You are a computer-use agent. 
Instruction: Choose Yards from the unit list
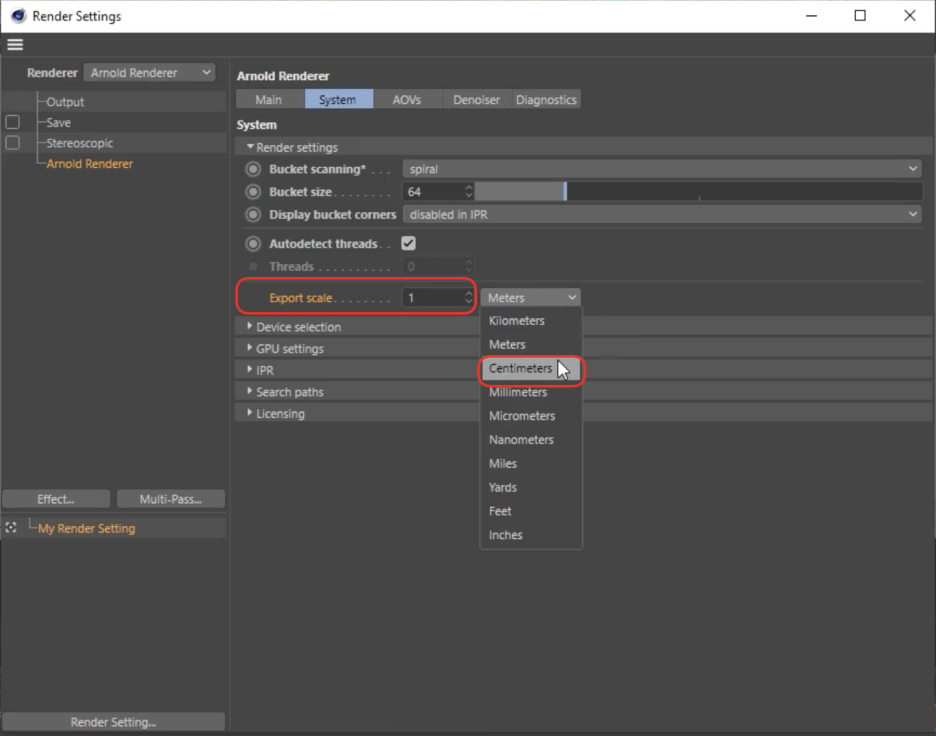pos(531,488)
